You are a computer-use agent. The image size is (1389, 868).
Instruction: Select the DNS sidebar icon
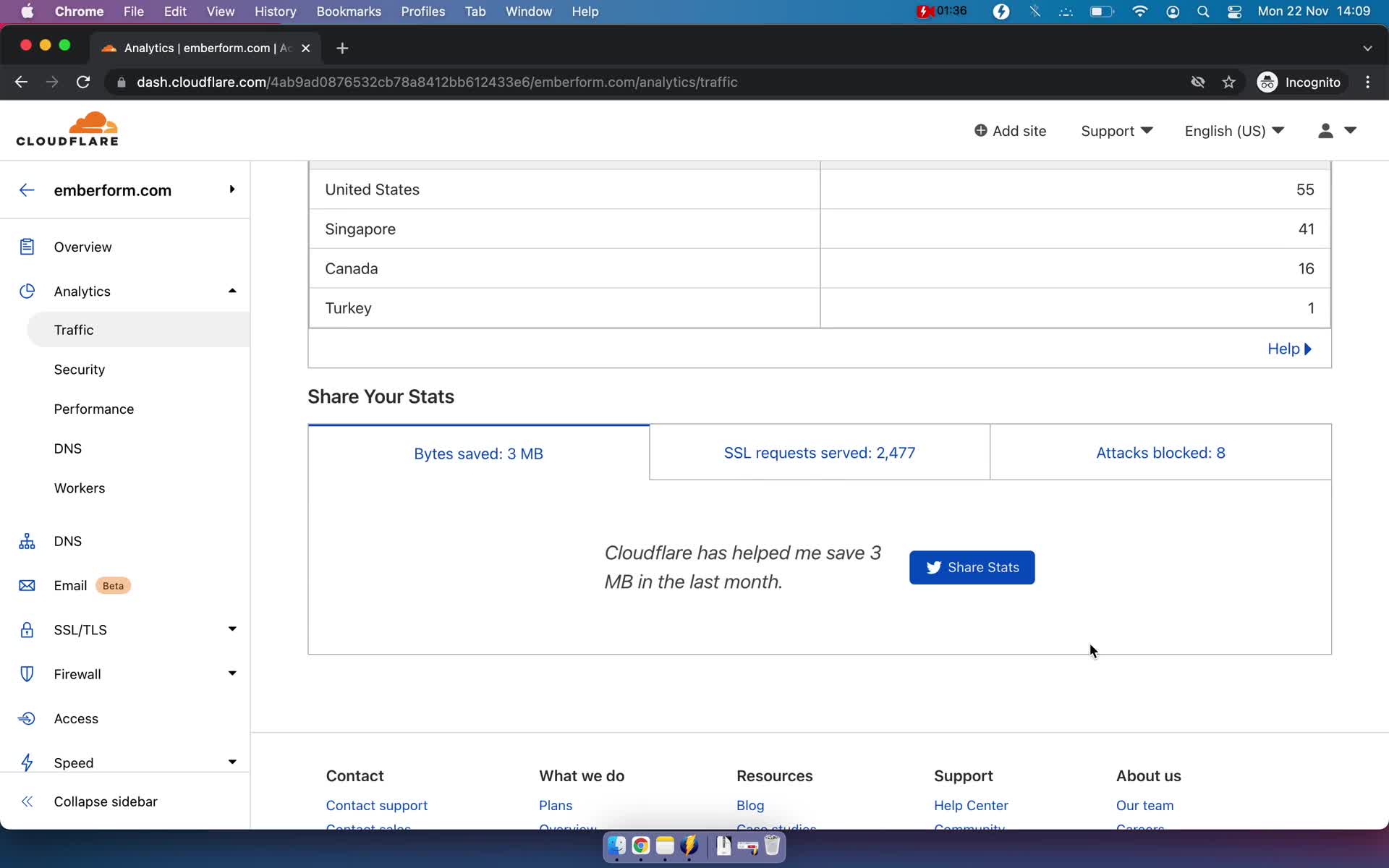[x=27, y=540]
